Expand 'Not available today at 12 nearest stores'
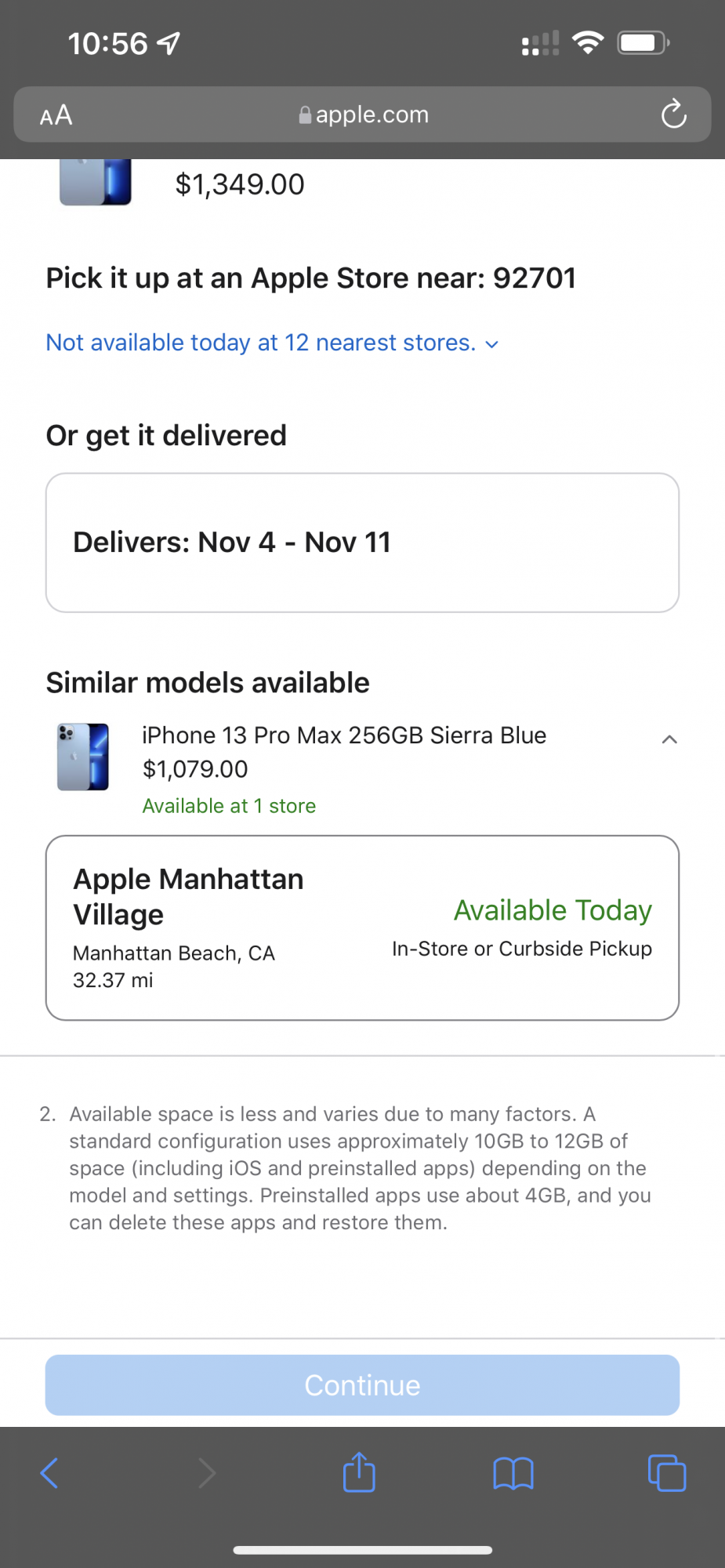725x1568 pixels. [x=272, y=343]
